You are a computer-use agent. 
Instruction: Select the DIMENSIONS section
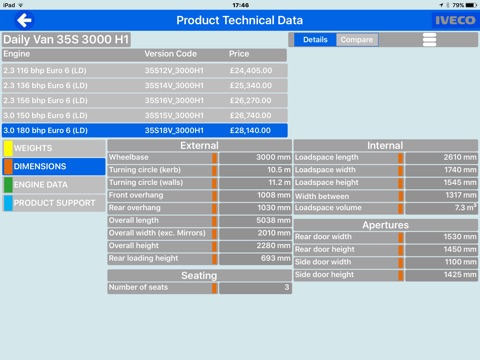tap(54, 166)
